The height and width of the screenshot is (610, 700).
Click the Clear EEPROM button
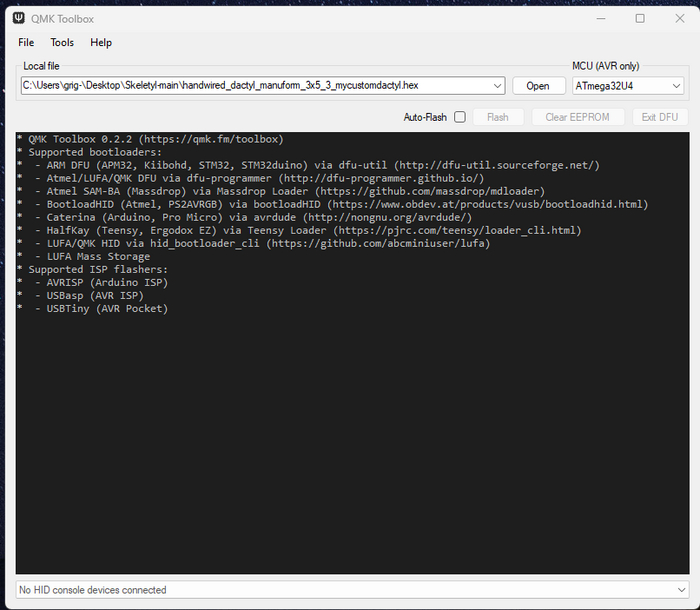577,117
